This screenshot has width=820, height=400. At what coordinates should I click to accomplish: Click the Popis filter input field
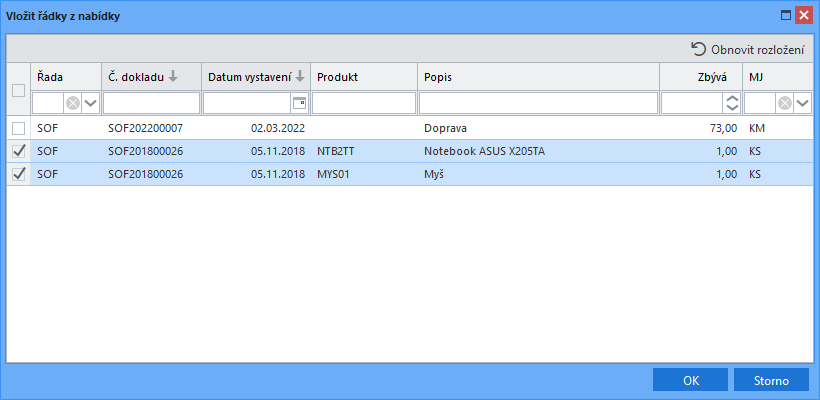538,103
